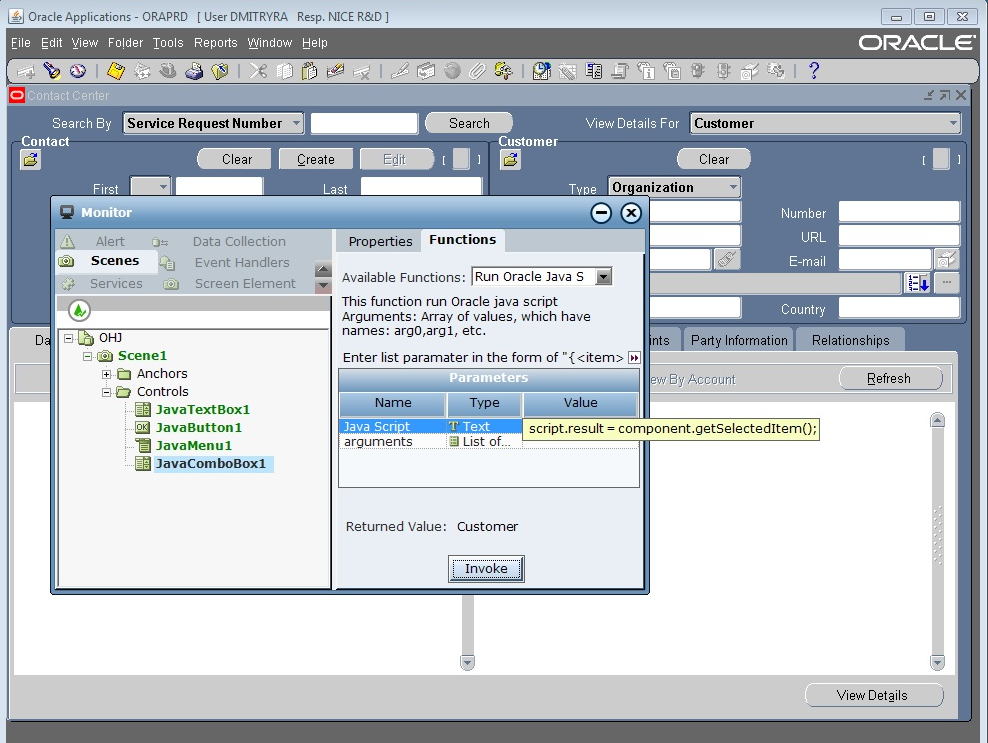Open the folder icon under Contact

pyautogui.click(x=30, y=159)
